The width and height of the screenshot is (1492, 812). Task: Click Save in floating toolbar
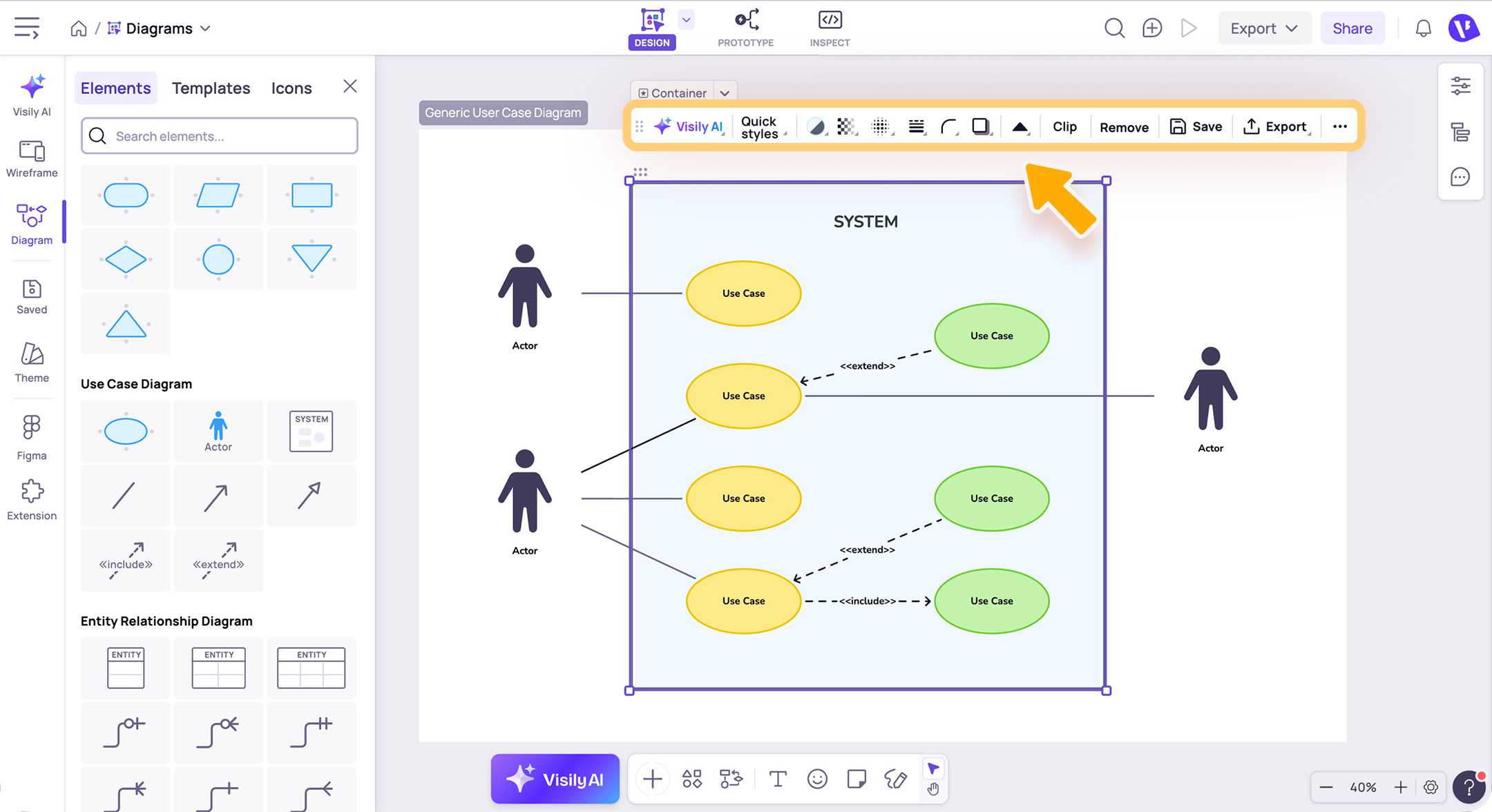click(1196, 126)
